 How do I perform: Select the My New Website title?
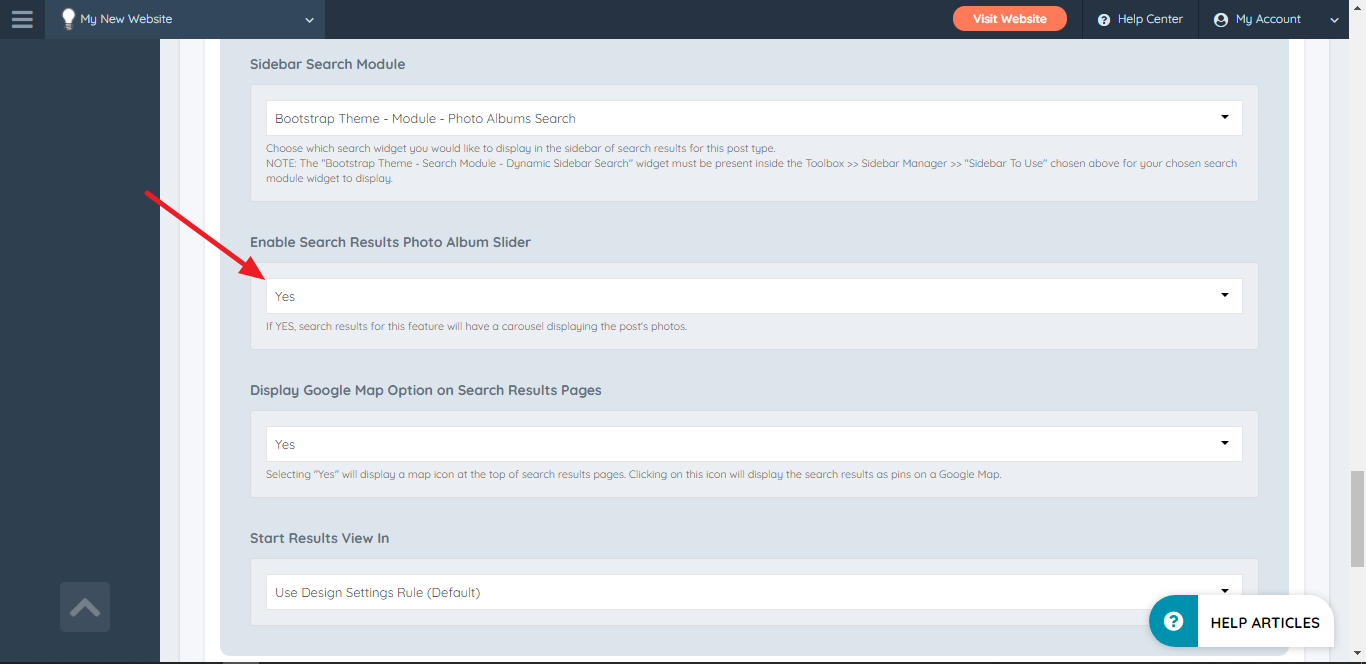126,19
